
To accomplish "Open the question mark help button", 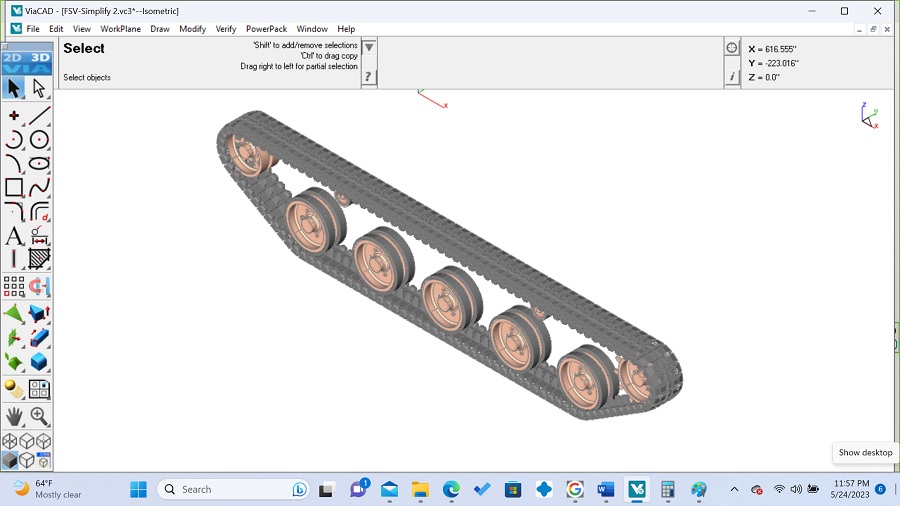I will pyautogui.click(x=368, y=76).
